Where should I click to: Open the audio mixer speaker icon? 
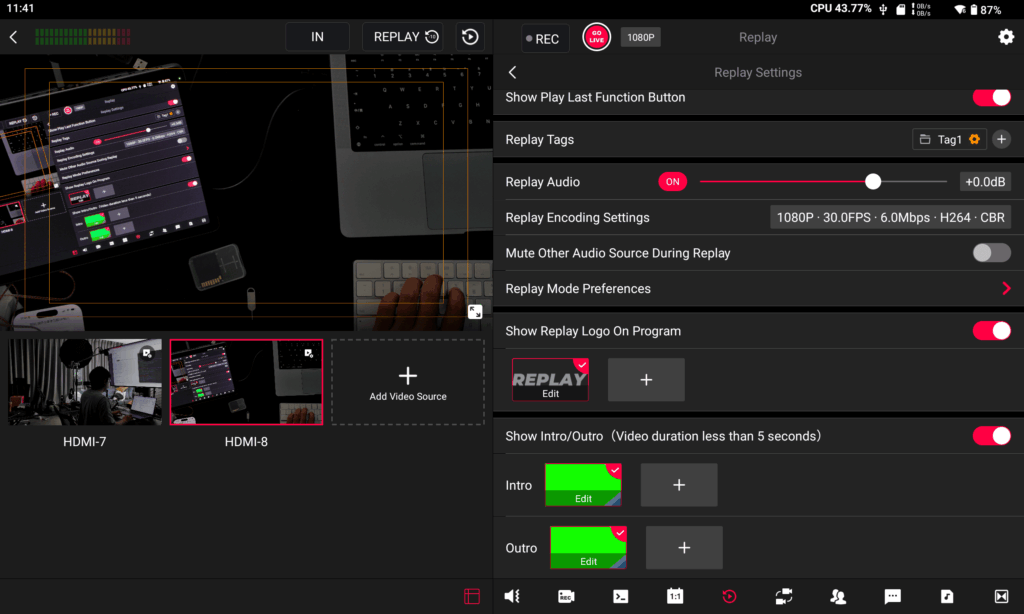pos(512,596)
